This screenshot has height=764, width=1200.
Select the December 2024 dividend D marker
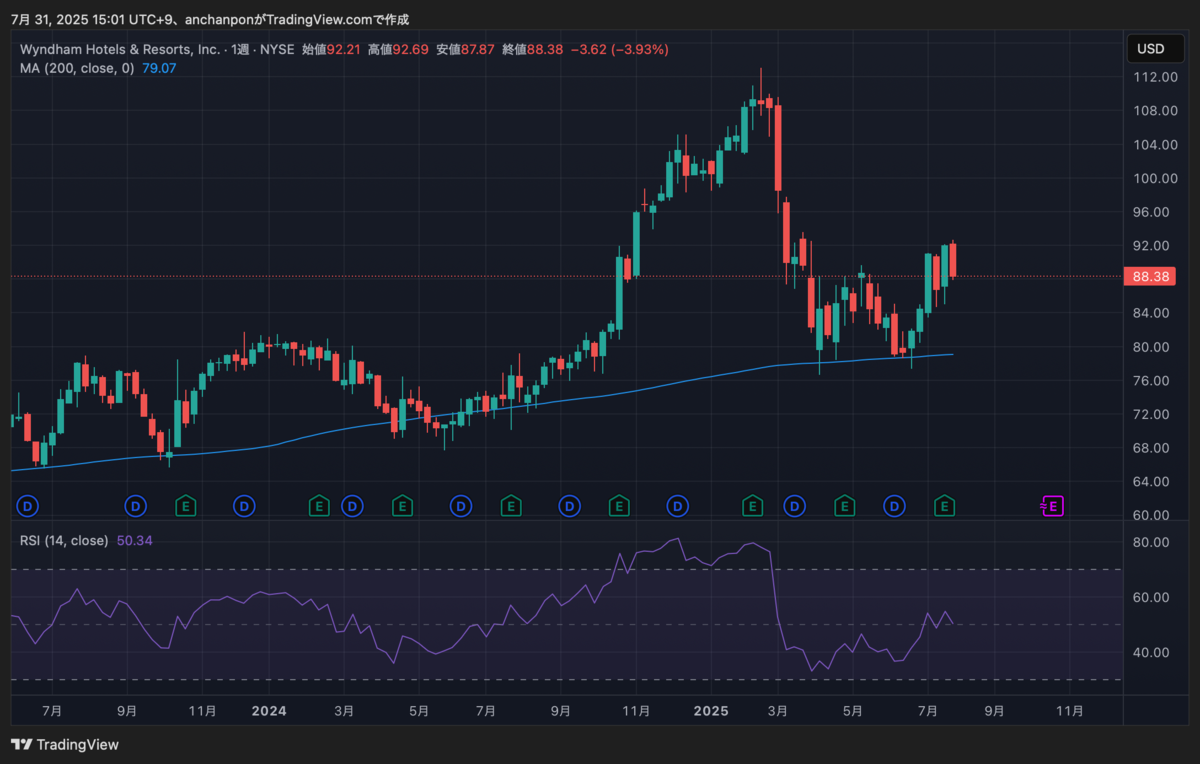(x=678, y=506)
